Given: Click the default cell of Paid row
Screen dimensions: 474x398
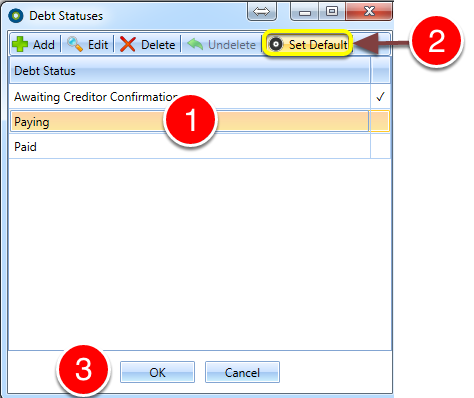Looking at the screenshot, I should coord(380,147).
